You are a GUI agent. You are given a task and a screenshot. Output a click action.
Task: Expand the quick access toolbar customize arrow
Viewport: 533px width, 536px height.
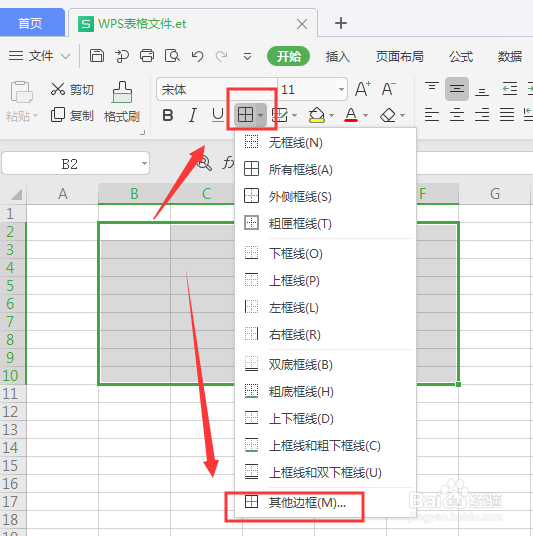247,56
